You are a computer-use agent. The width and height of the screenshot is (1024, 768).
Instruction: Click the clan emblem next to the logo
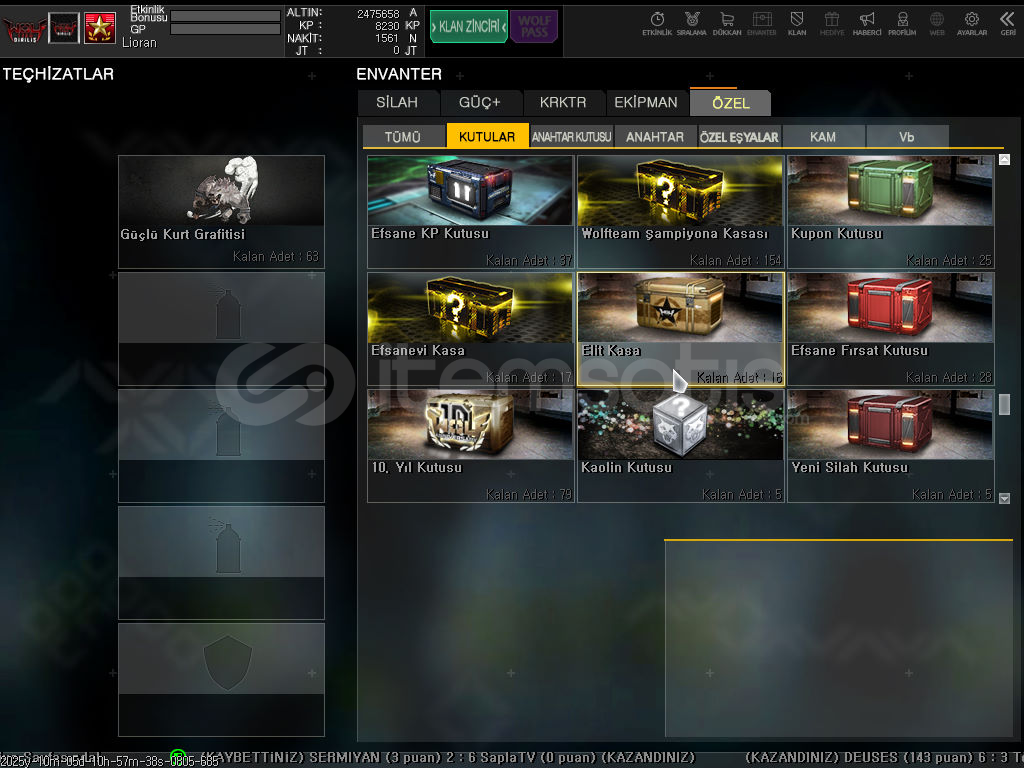64,28
